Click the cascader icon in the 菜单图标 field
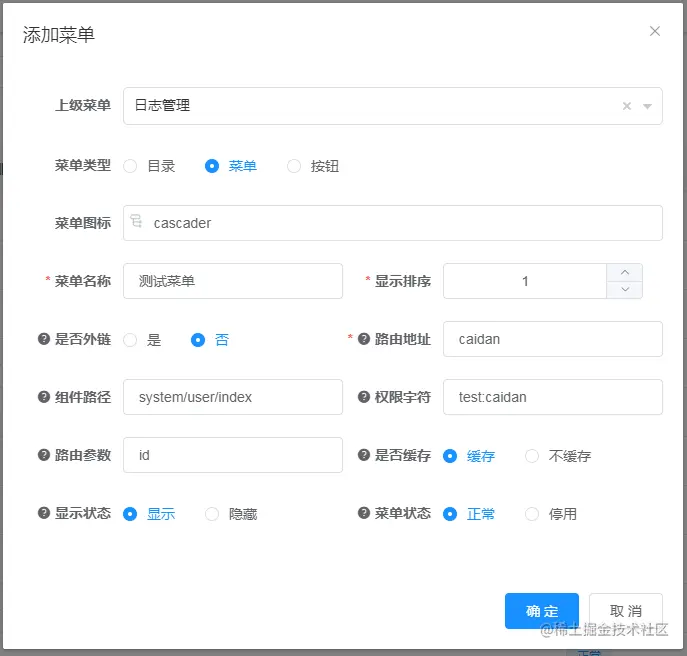This screenshot has width=687, height=656. pyautogui.click(x=136, y=221)
